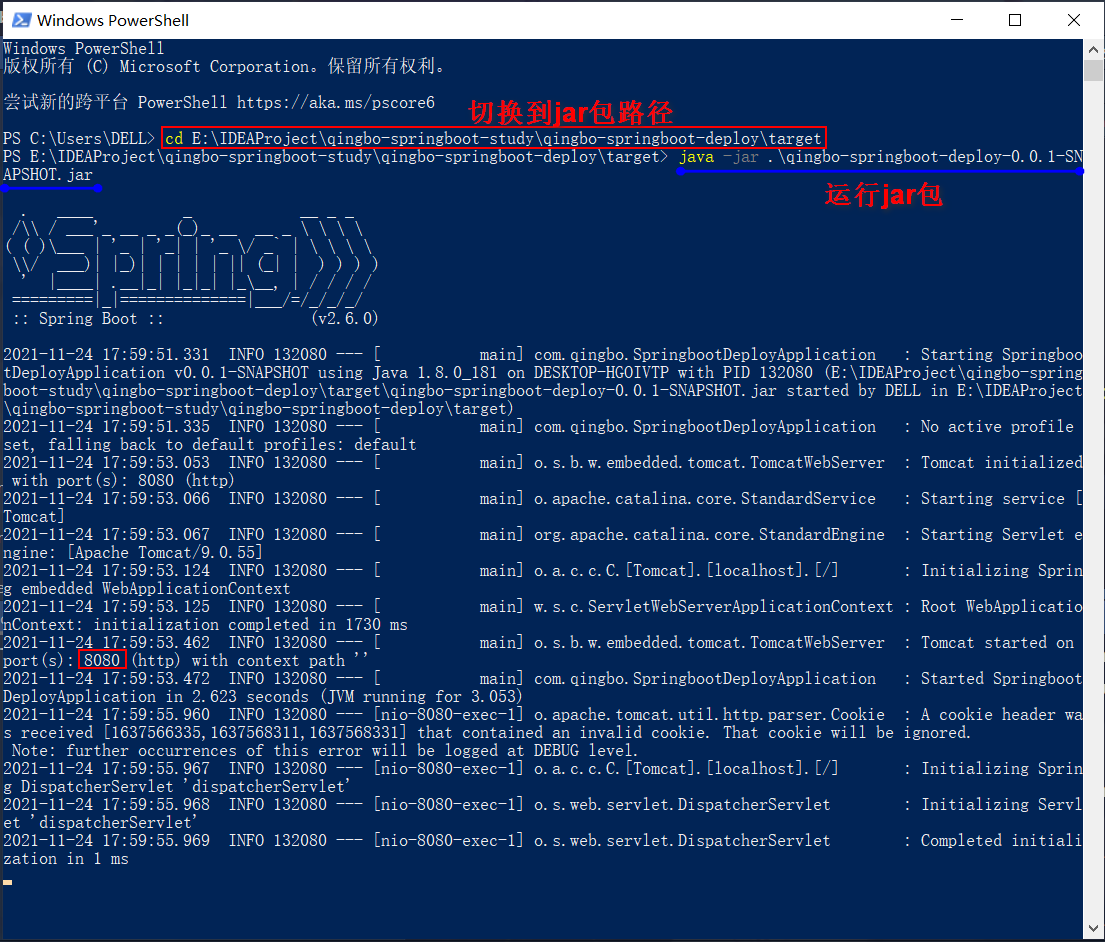Click the Windows PowerShell title text
Viewport: 1105px width, 942px height.
(x=113, y=20)
